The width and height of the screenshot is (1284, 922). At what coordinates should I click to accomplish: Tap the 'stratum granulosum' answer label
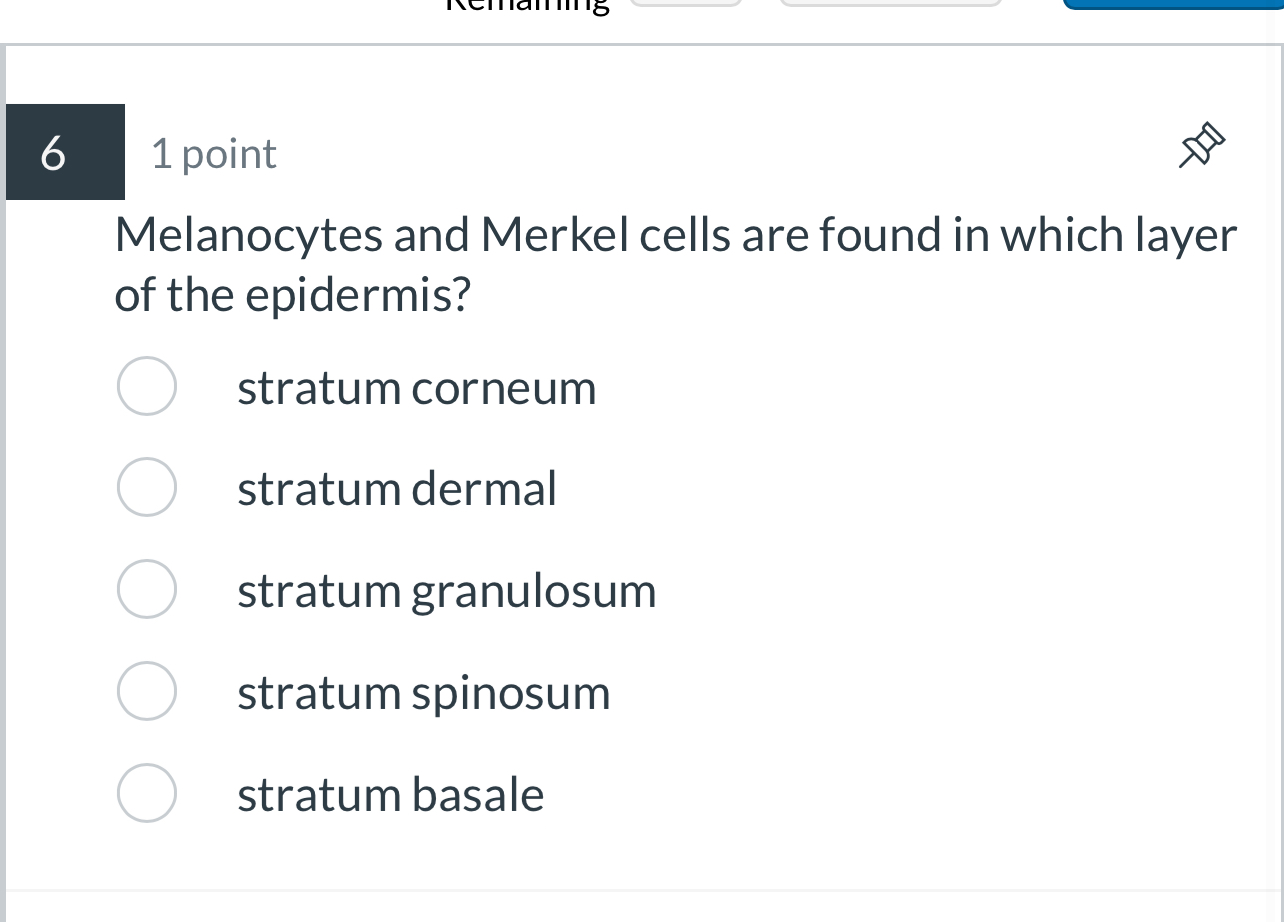446,591
